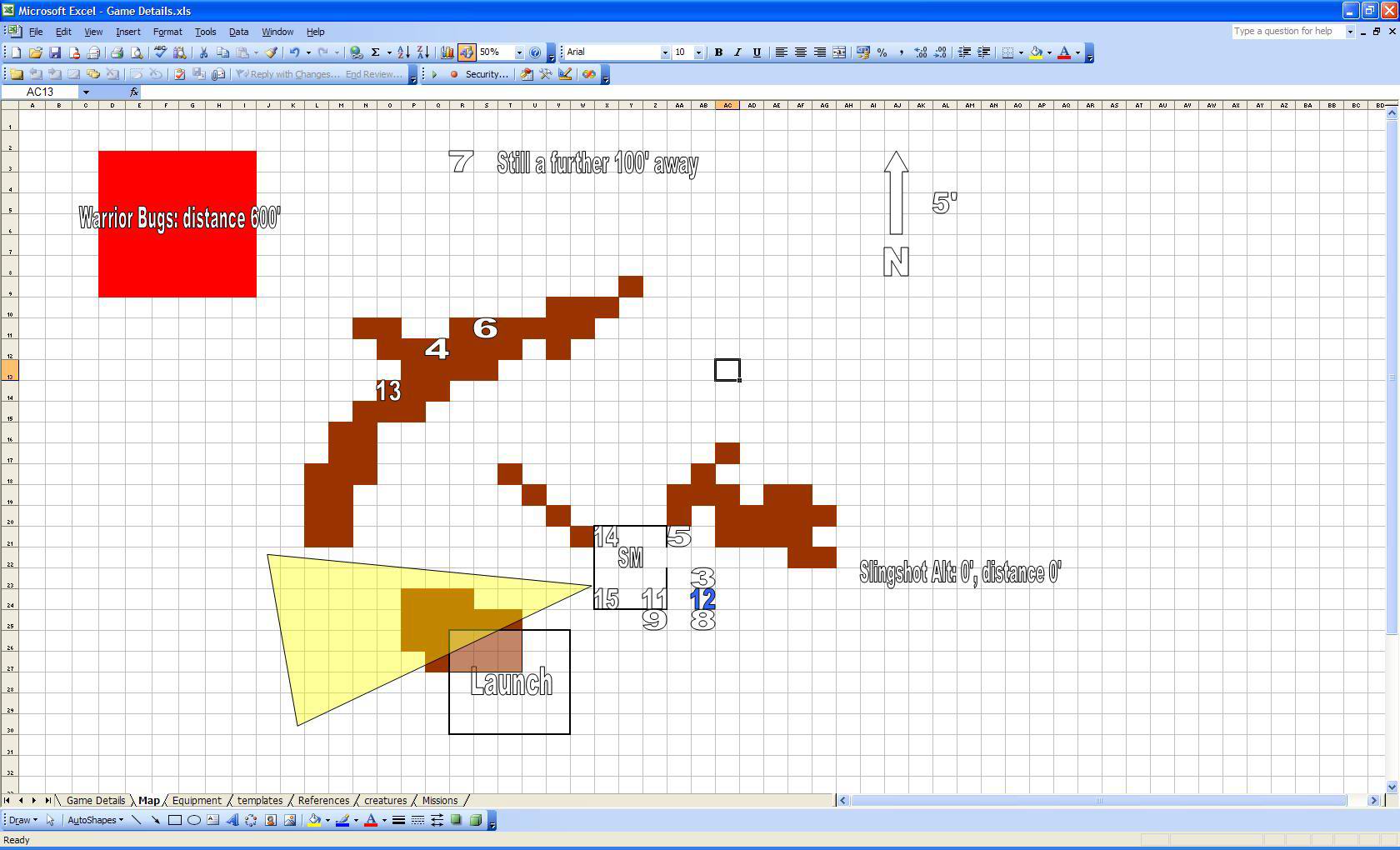Merge and center cells
Screen dimensions: 1400x850
[x=839, y=52]
